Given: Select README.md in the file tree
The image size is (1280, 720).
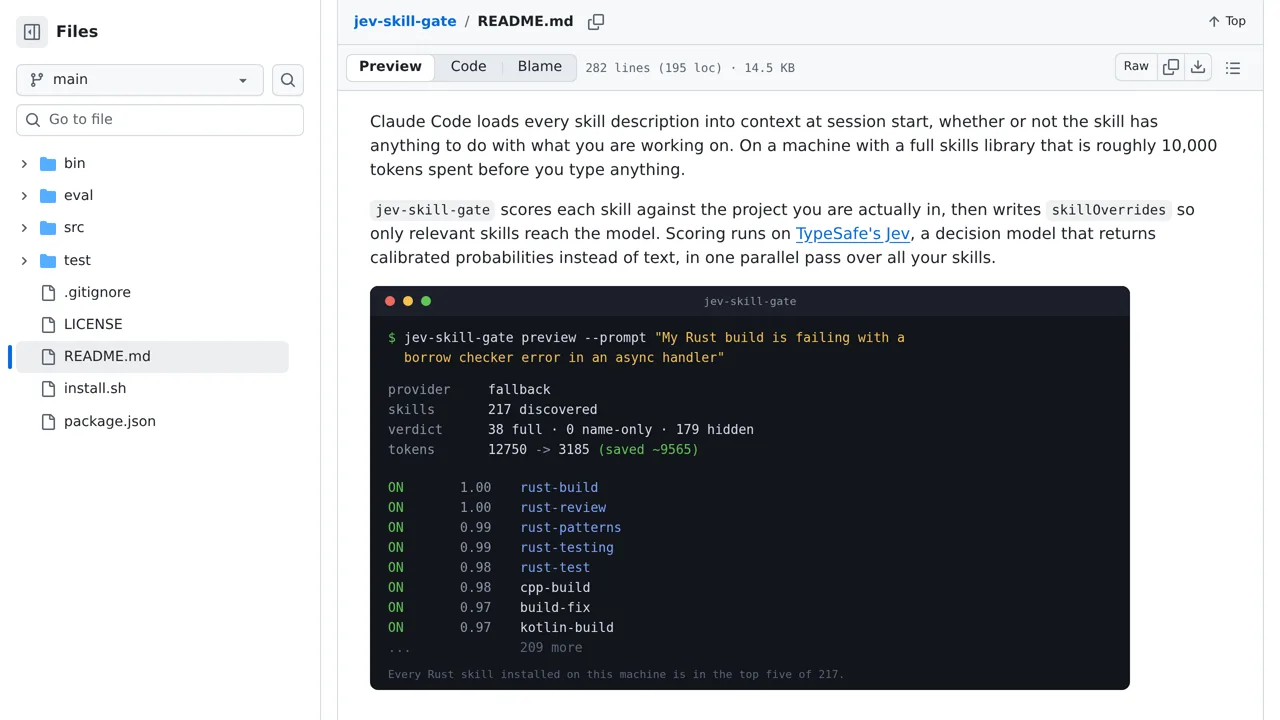Looking at the screenshot, I should tap(152, 356).
